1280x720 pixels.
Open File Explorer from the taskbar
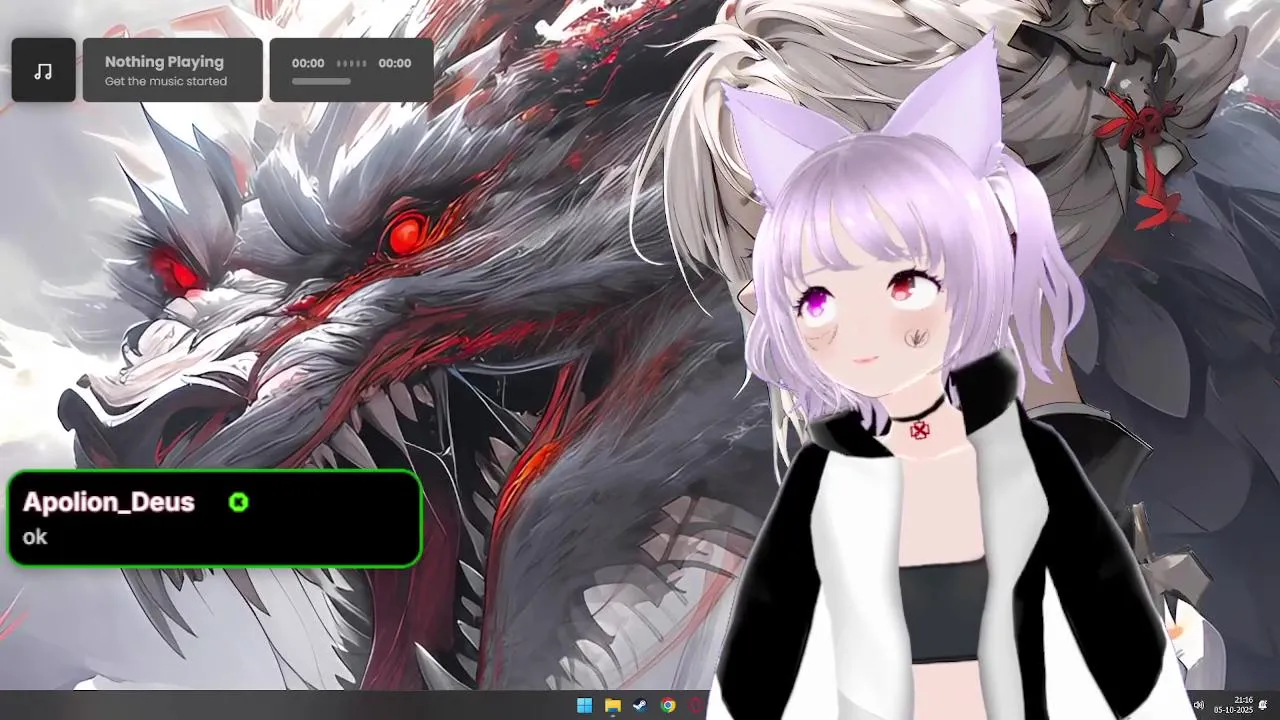click(612, 705)
